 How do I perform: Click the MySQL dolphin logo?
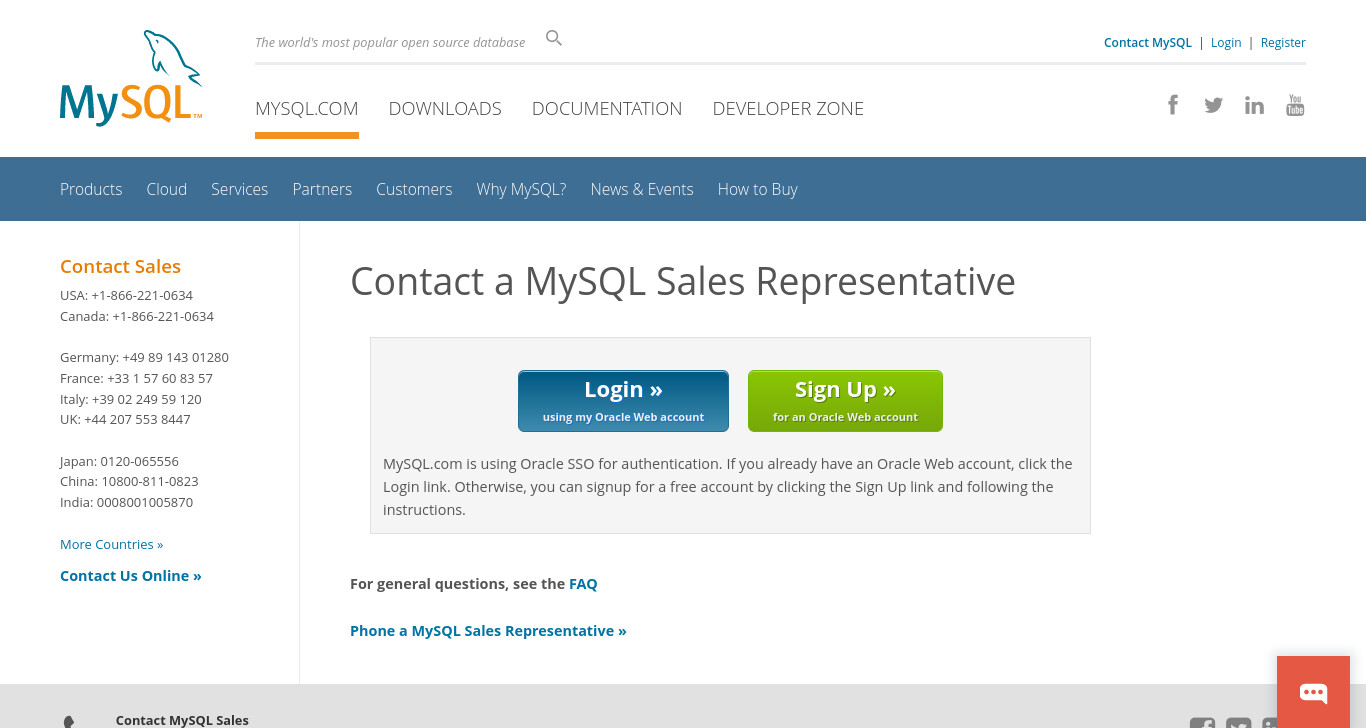tap(131, 78)
